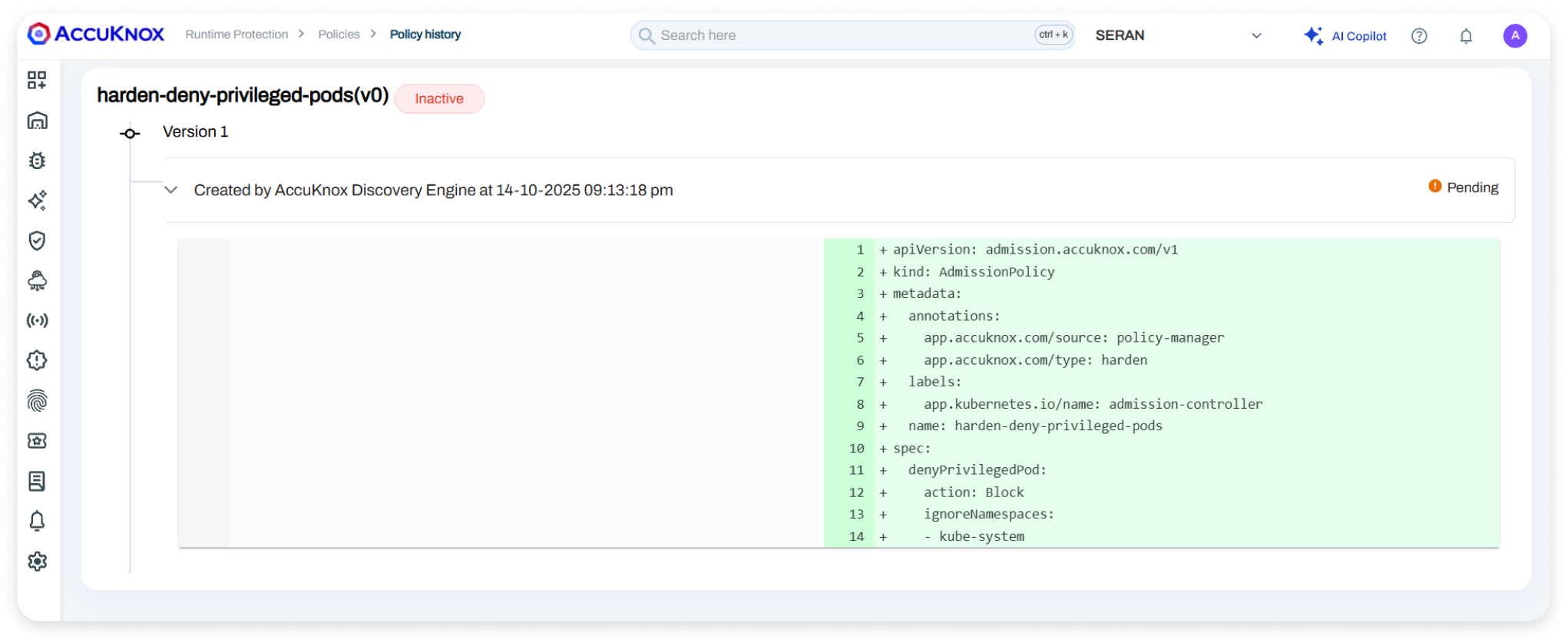Navigate to Policies breadcrumb

click(x=339, y=35)
